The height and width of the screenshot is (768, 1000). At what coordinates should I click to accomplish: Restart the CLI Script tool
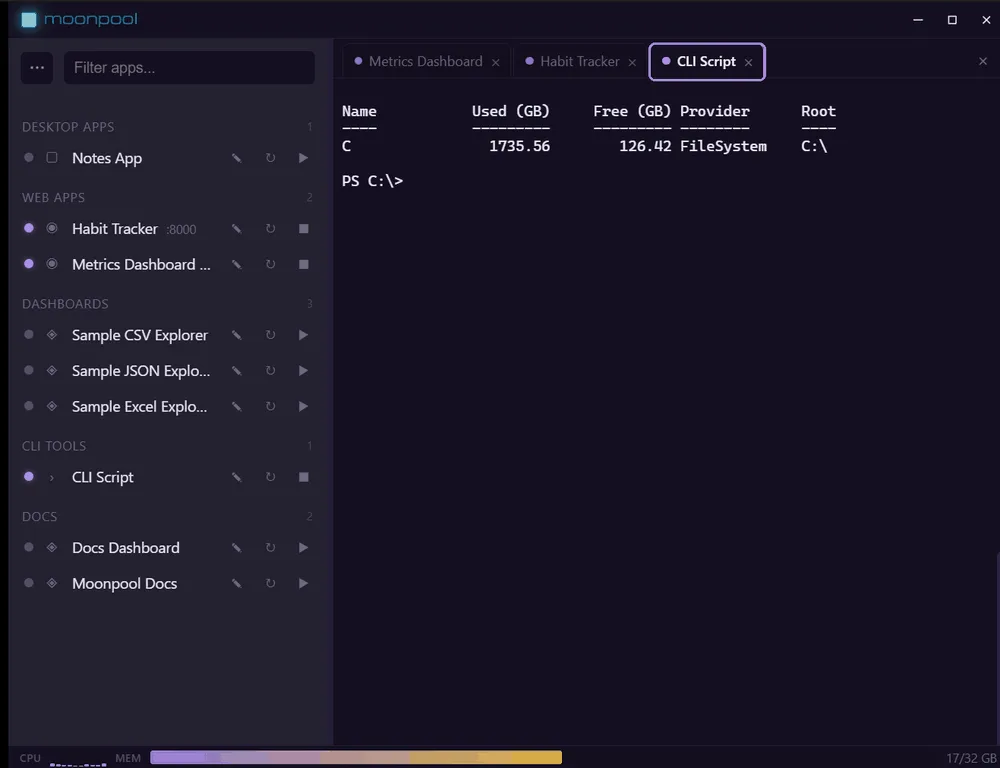(x=270, y=477)
